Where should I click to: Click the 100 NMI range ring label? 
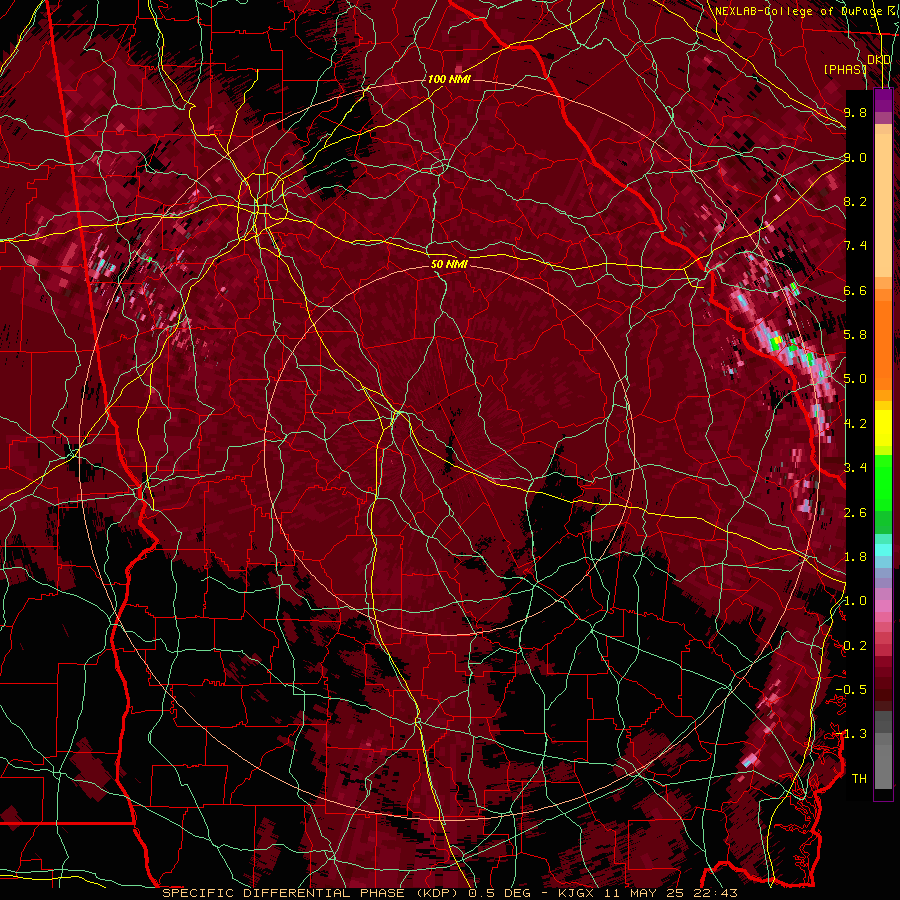click(449, 79)
